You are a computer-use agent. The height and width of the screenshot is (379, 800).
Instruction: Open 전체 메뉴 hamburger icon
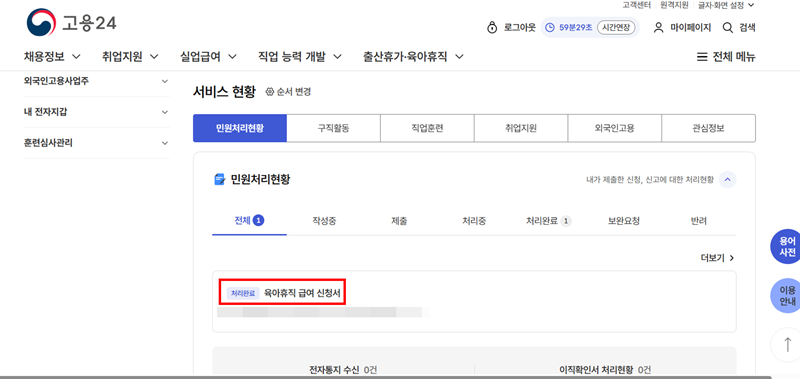tap(702, 57)
